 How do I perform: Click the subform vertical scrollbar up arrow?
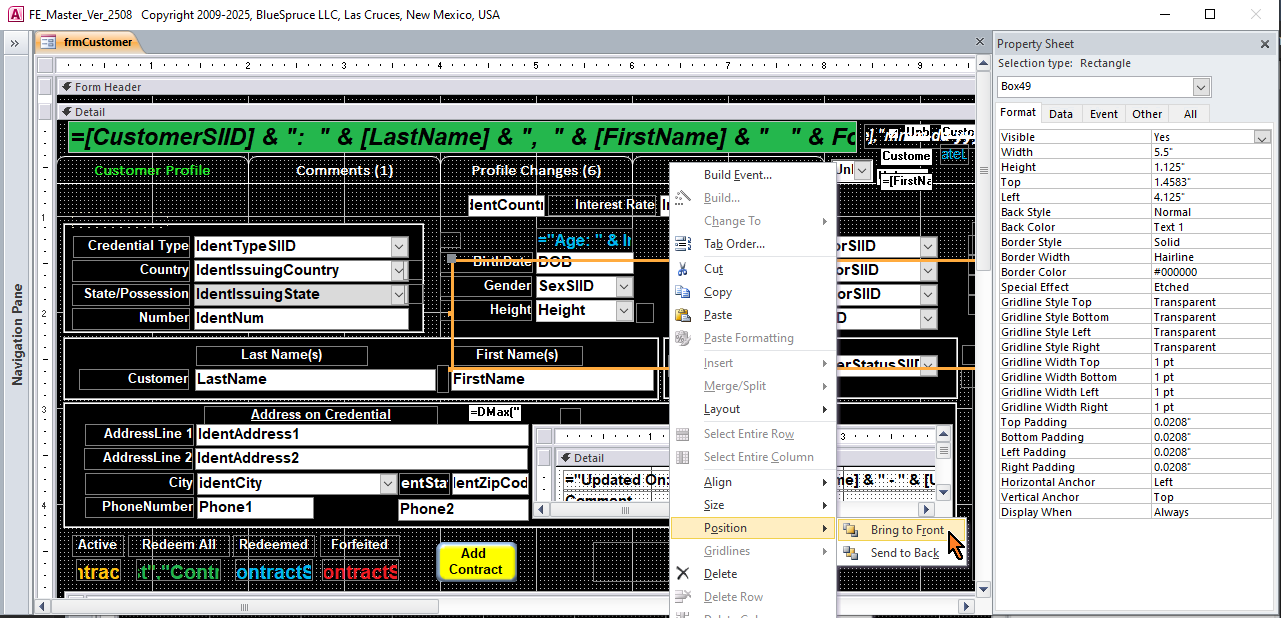tap(942, 434)
